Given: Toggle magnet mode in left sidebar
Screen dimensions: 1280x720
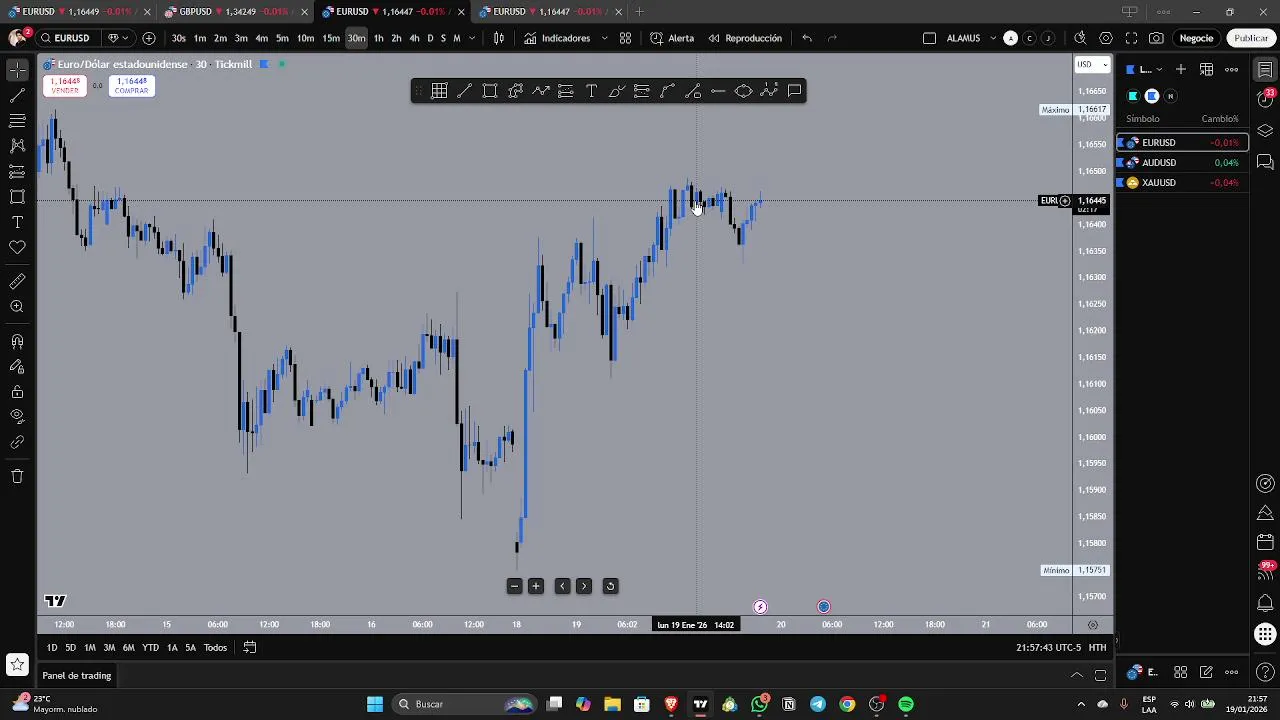Looking at the screenshot, I should (x=17, y=342).
